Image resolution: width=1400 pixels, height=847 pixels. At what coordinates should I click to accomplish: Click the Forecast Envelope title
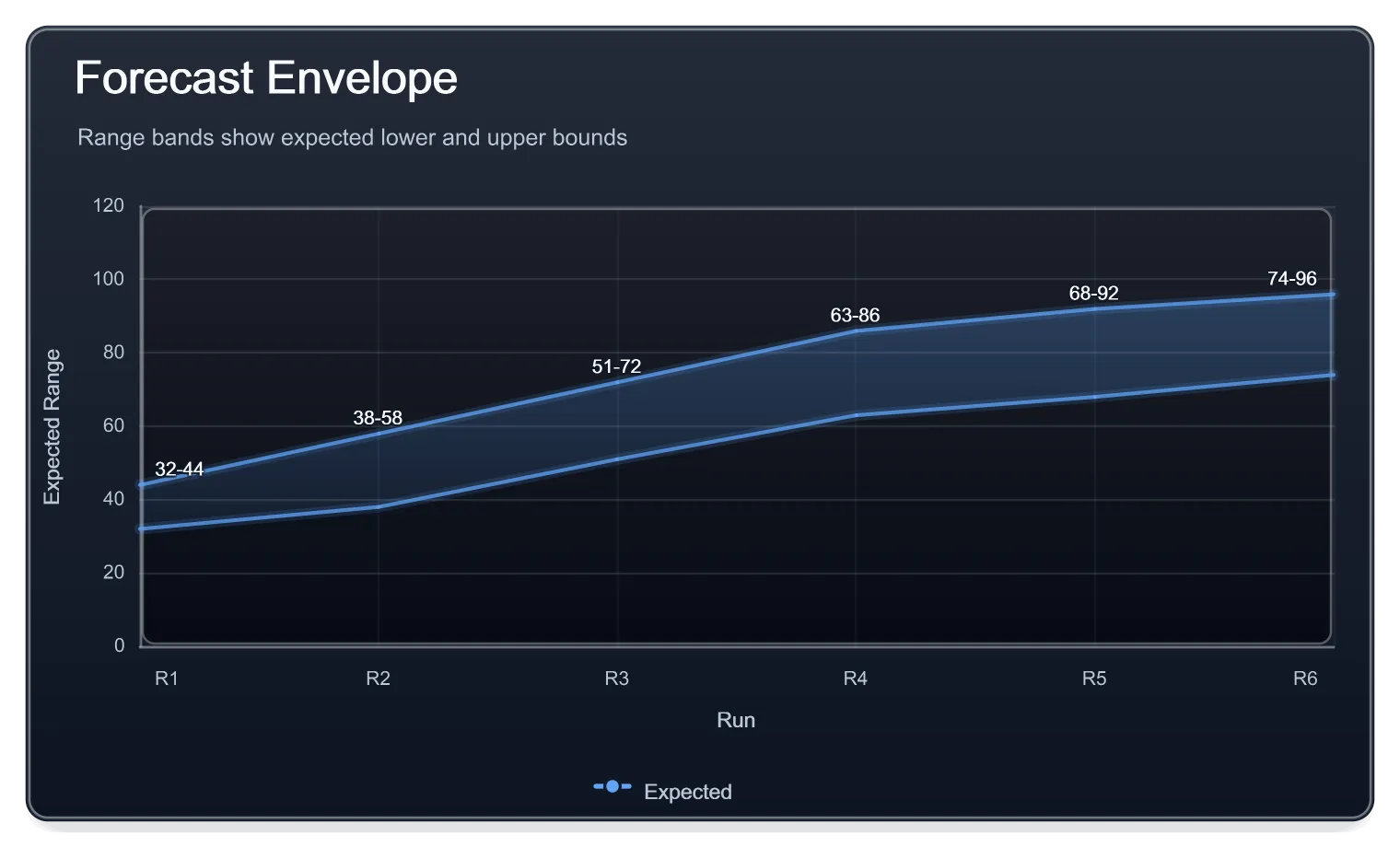point(266,78)
